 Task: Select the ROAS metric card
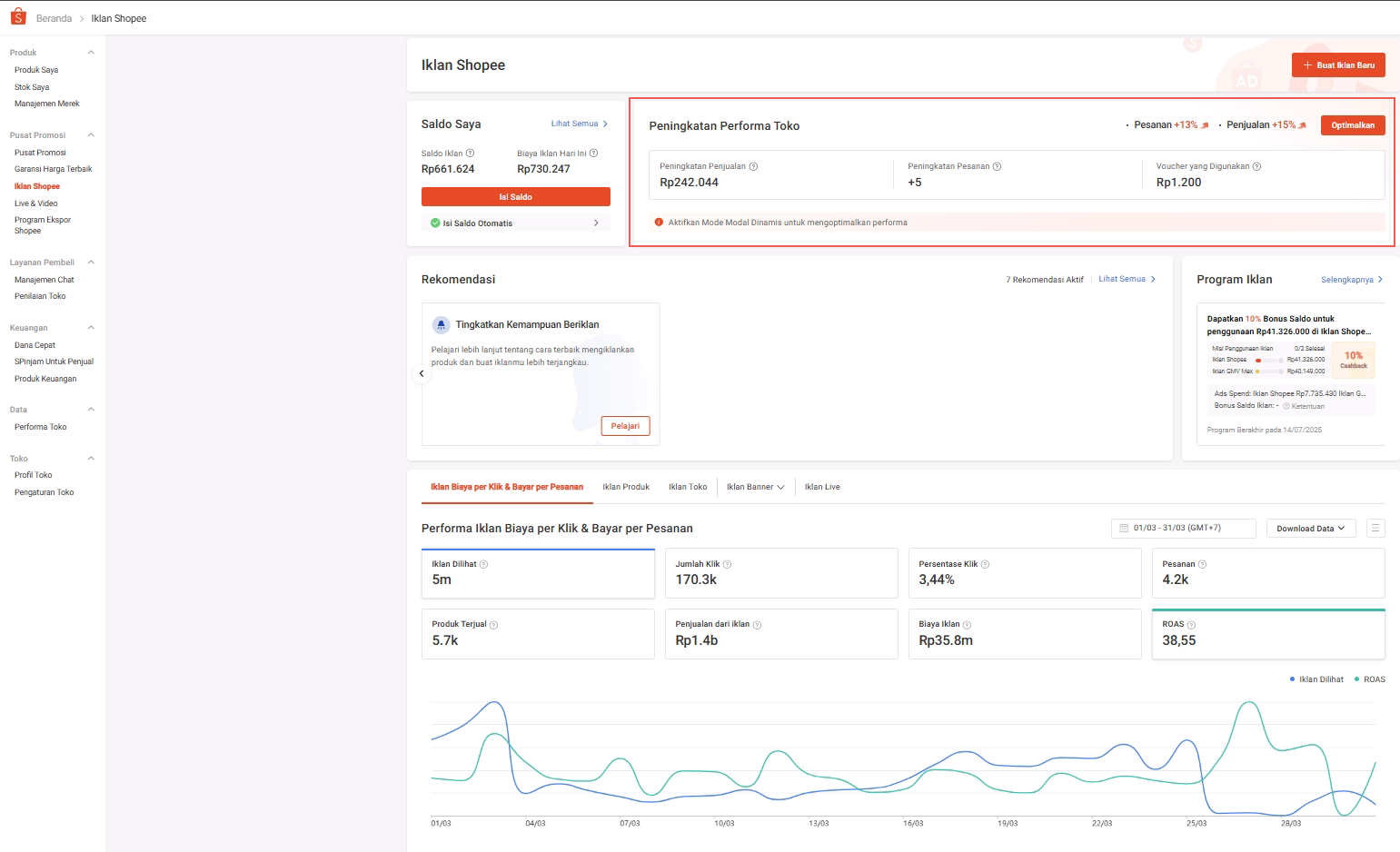[x=1268, y=634]
